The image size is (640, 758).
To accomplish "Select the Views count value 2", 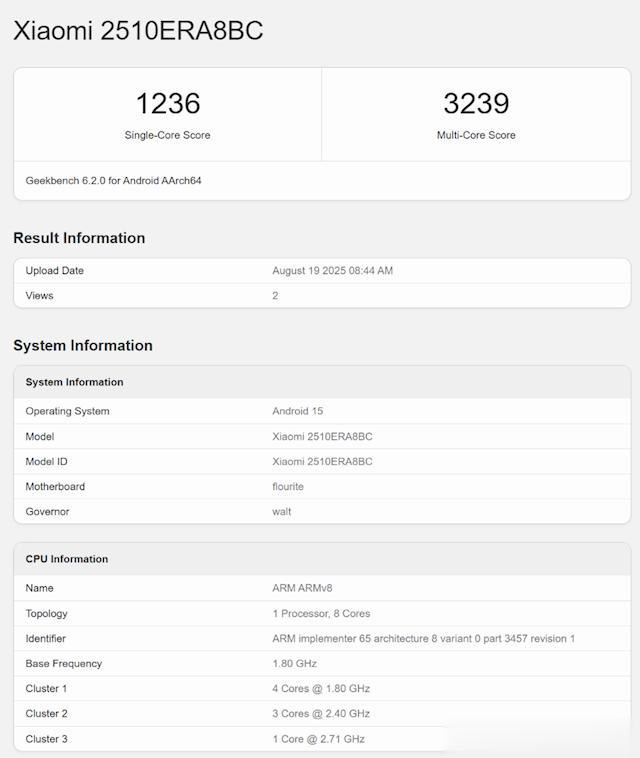I will [275, 296].
